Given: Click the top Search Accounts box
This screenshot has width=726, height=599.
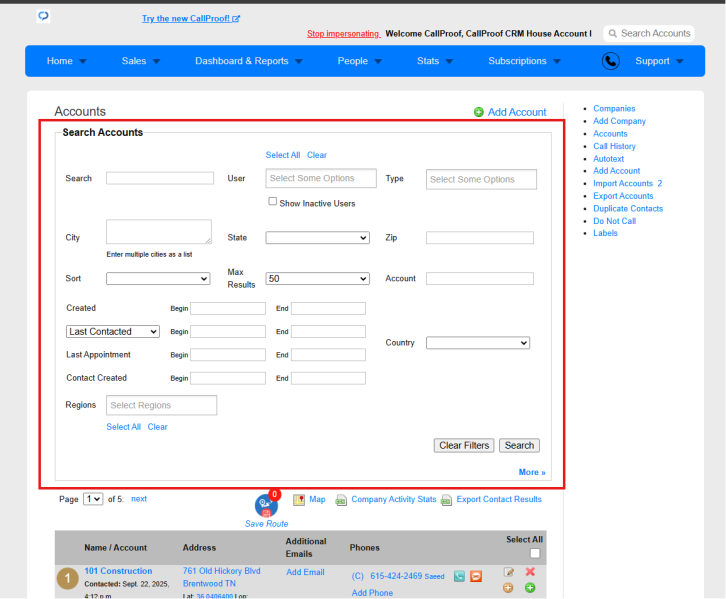Looking at the screenshot, I should click(x=649, y=34).
